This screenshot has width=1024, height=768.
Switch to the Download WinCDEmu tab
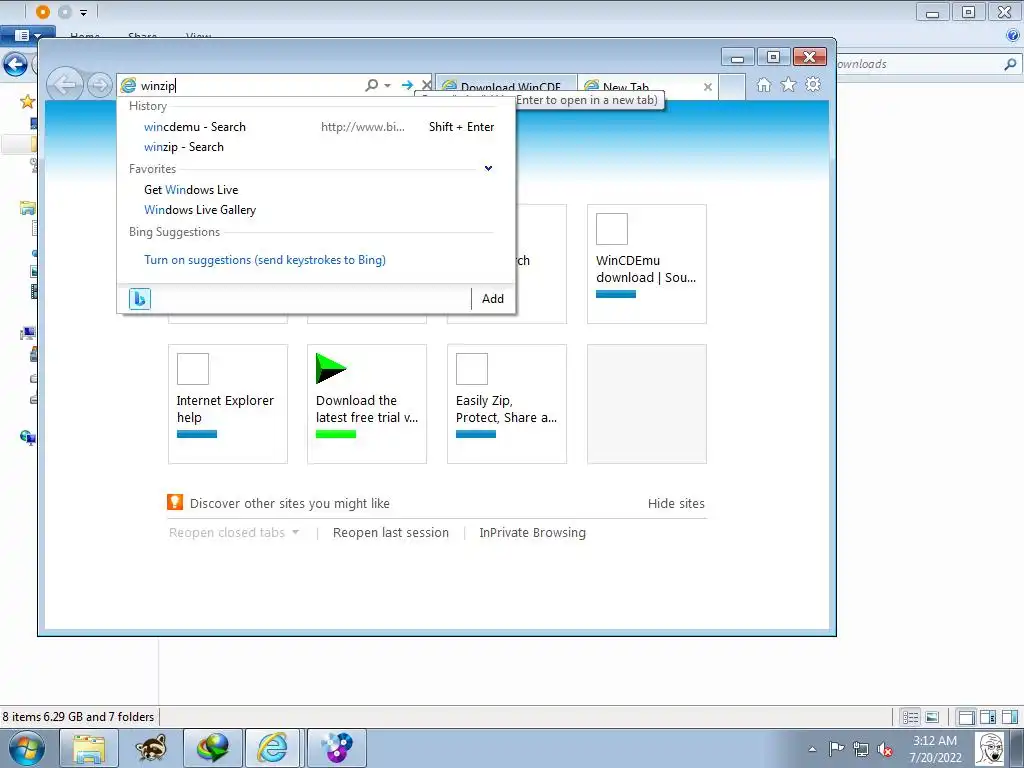[505, 87]
